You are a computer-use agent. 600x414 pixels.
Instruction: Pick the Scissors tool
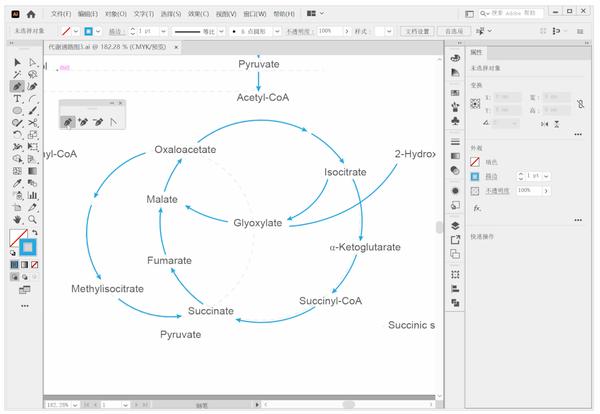(33, 123)
